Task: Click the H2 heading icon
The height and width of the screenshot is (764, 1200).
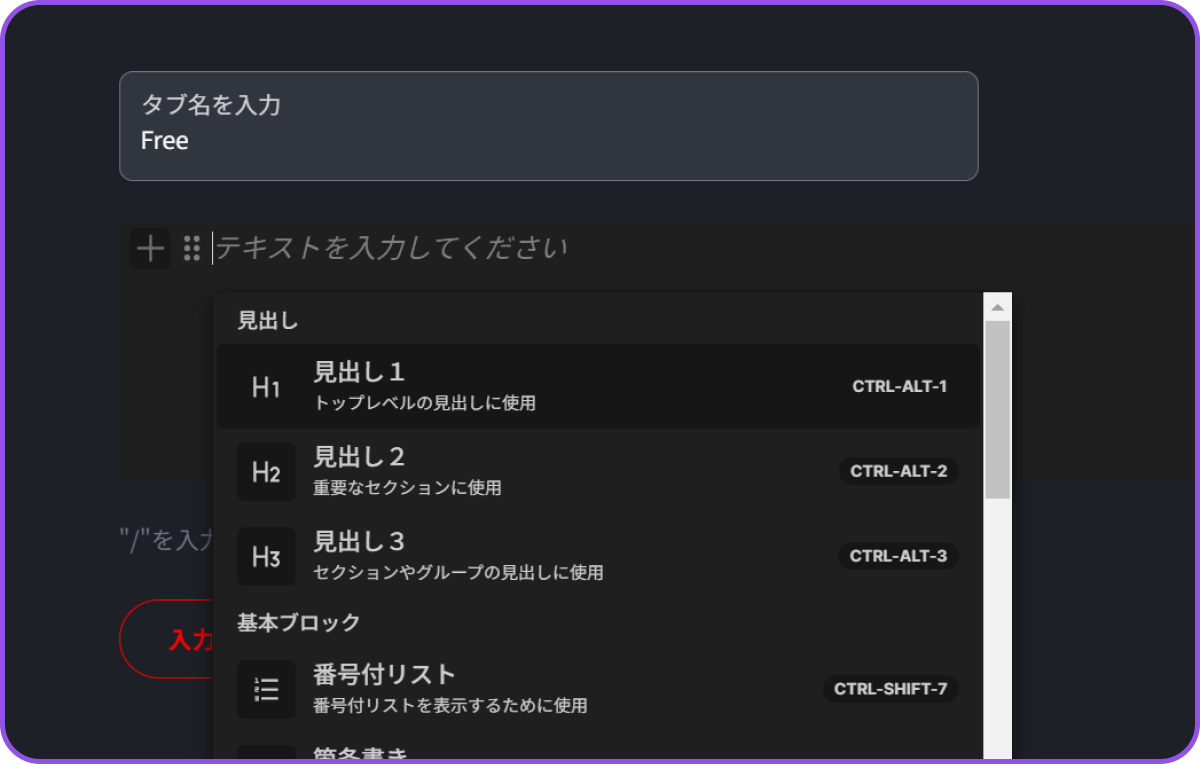Action: tap(266, 472)
